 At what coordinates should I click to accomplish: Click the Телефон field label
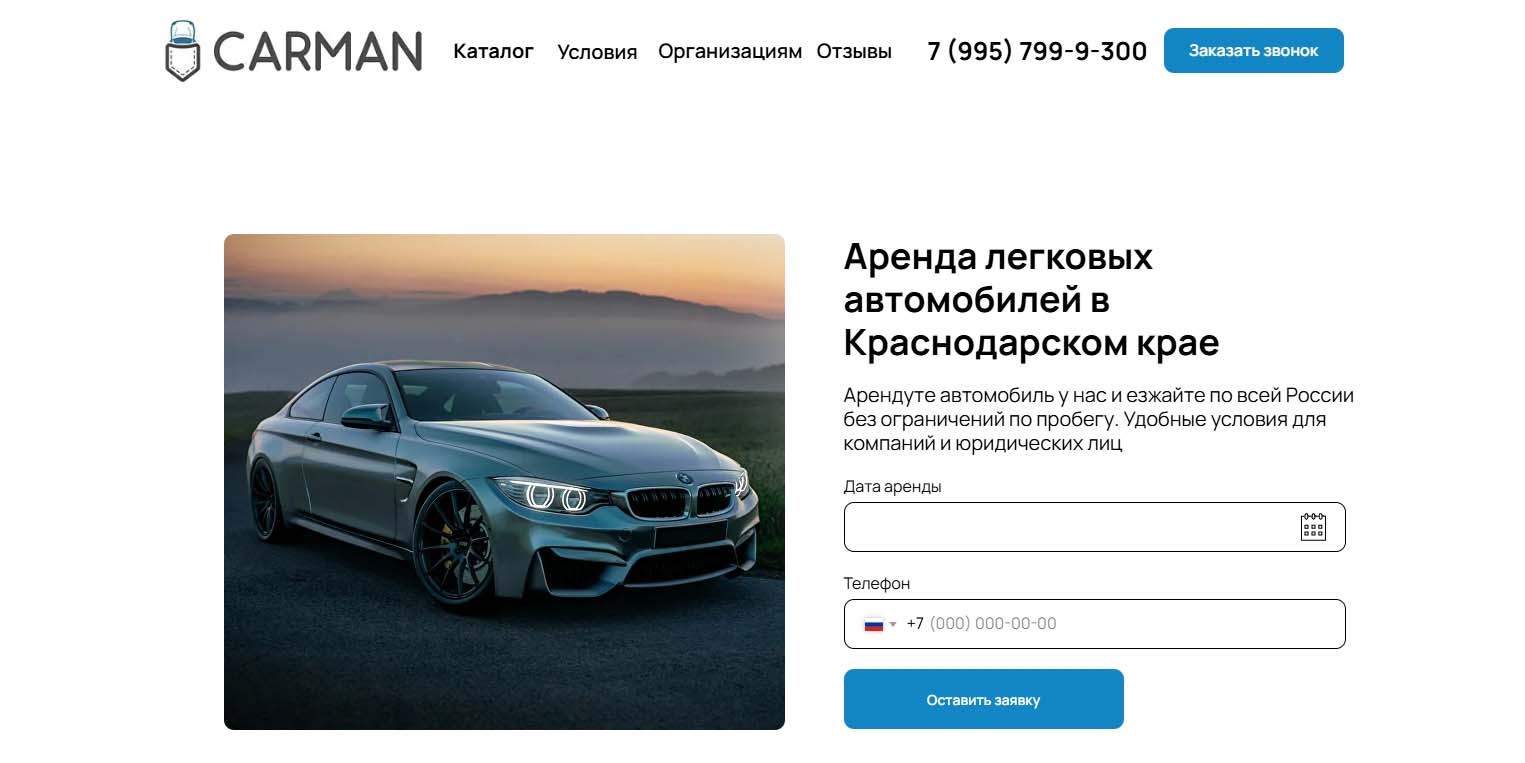tap(877, 584)
